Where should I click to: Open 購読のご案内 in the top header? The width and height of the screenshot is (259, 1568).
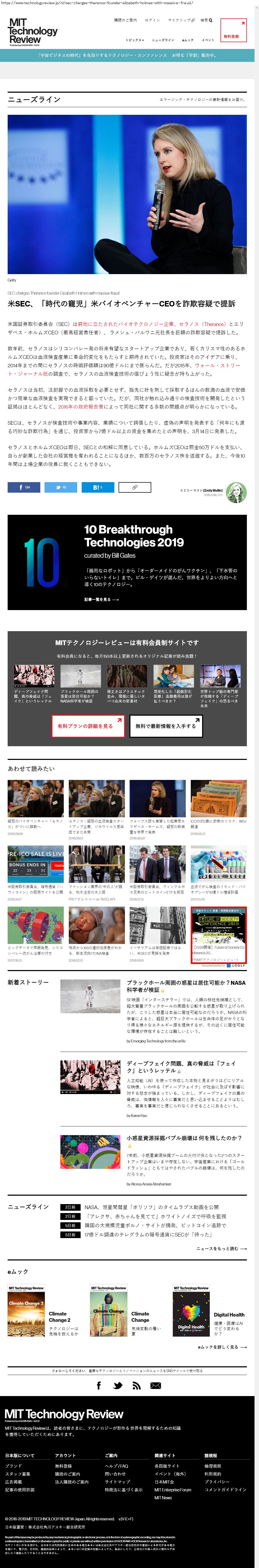coord(125,20)
